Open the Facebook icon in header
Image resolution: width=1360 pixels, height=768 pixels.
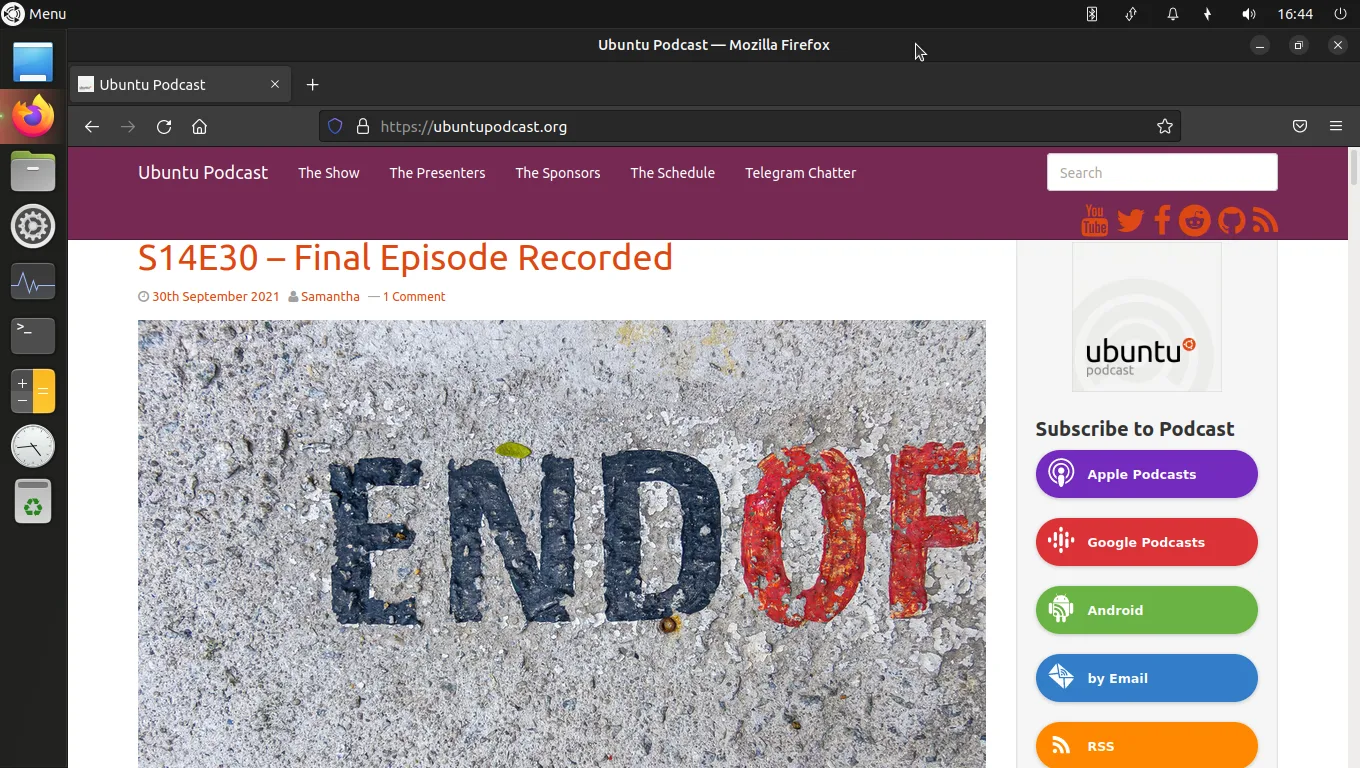coord(1162,220)
